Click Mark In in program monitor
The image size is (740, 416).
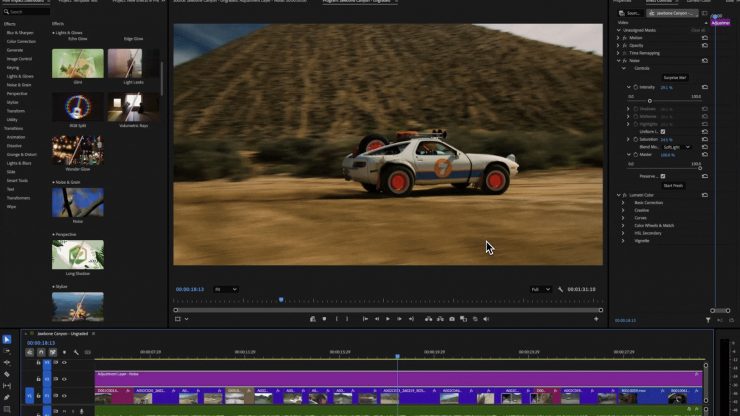coord(336,319)
